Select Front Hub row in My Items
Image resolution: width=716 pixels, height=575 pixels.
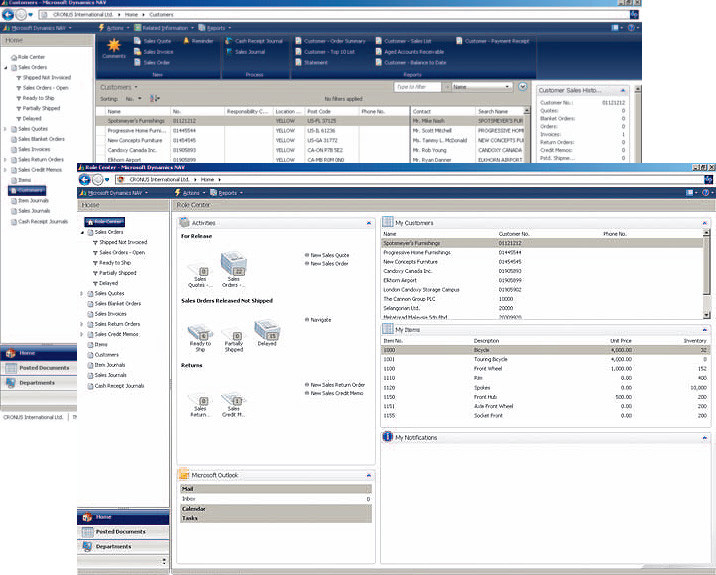[x=545, y=397]
